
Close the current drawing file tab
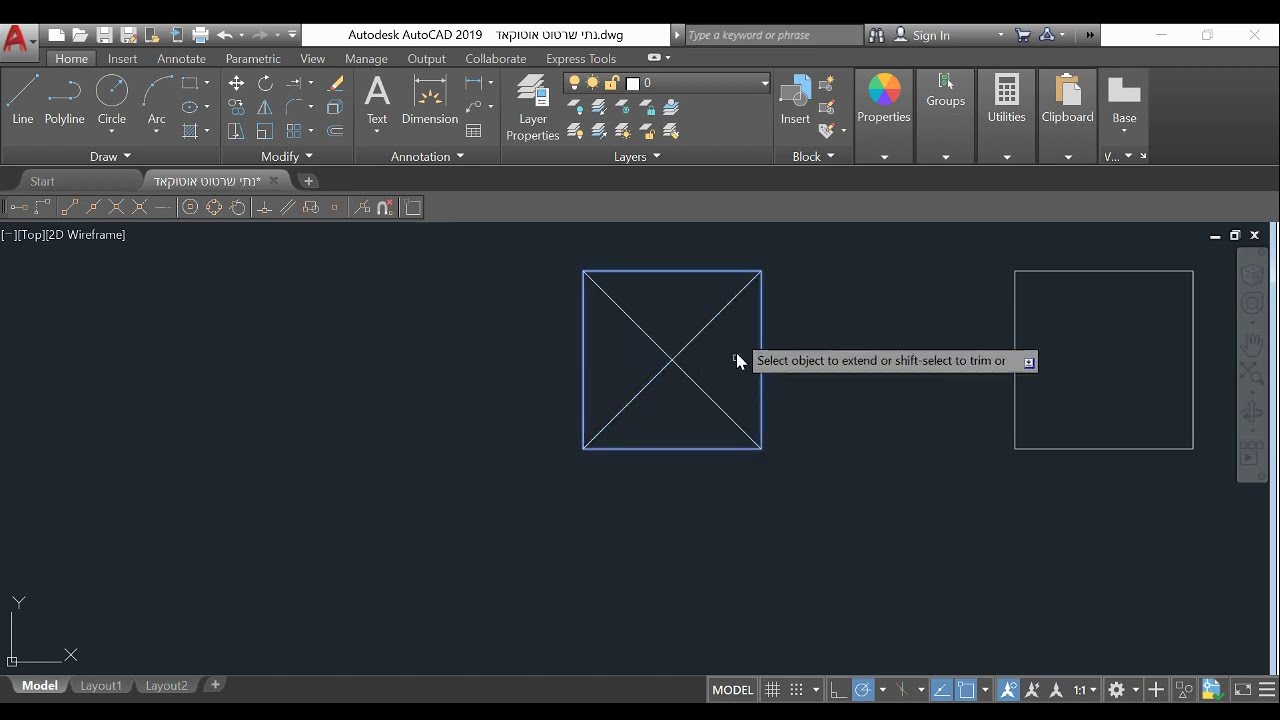pos(273,181)
